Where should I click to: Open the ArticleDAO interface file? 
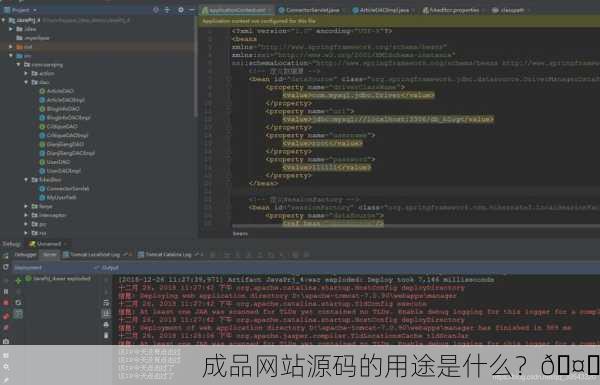click(56, 91)
